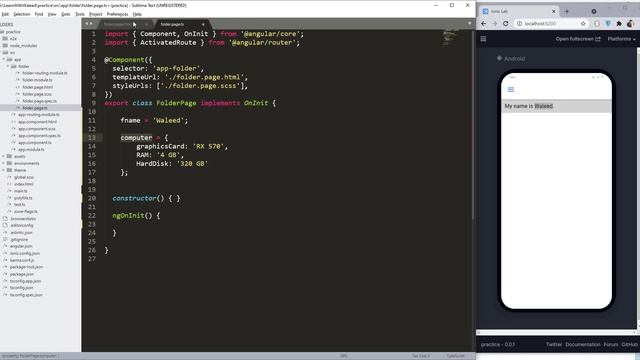The width and height of the screenshot is (640, 360).
Task: Open the Goto menu
Action: point(66,14)
